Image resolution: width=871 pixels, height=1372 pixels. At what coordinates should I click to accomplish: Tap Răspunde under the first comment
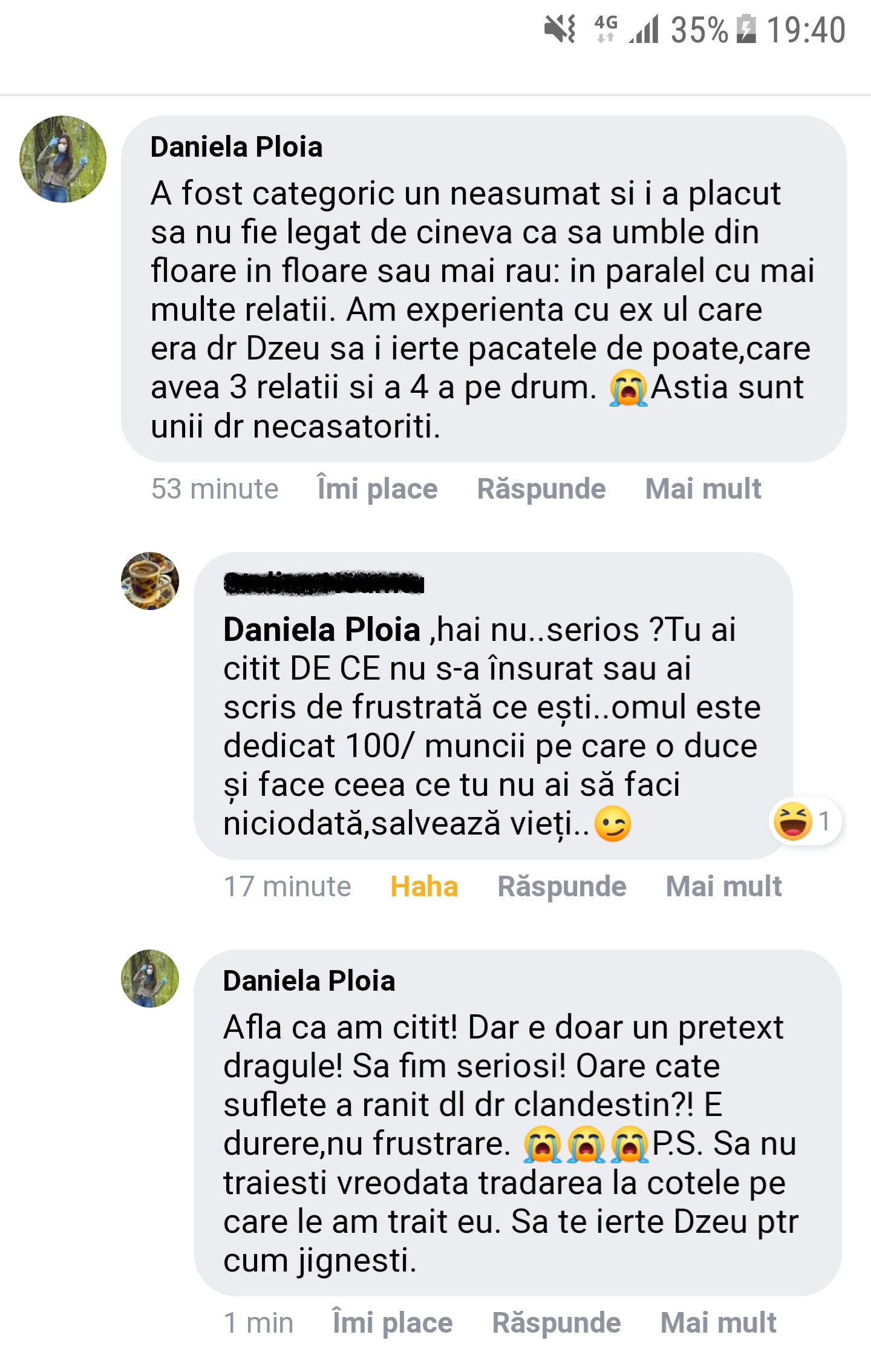541,489
